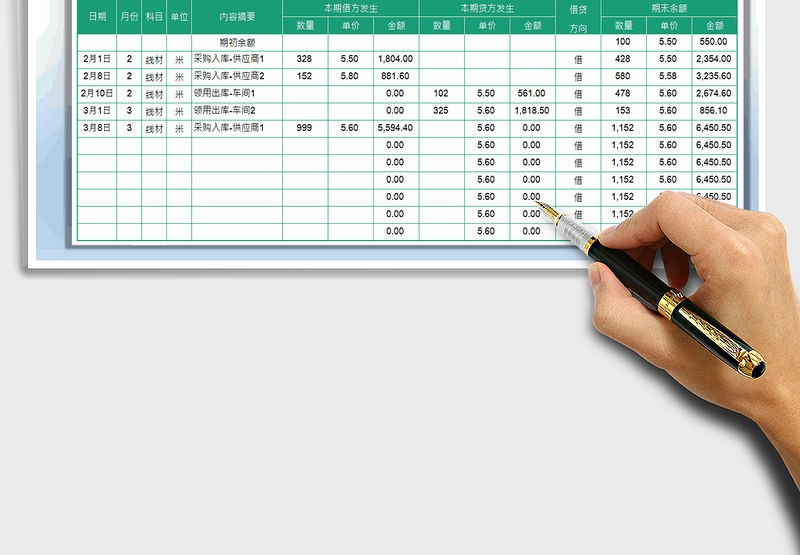The height and width of the screenshot is (555, 800).
Task: Select the 本期借方发生 header
Action: tap(350, 8)
